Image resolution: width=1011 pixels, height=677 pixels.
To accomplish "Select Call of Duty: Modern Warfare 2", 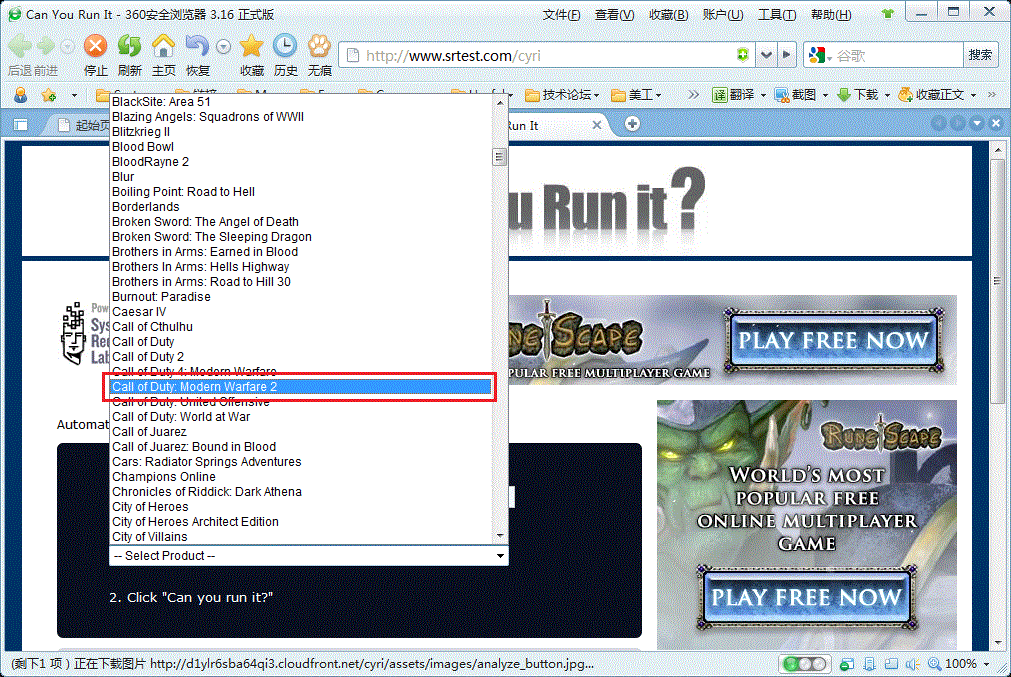I will [x=300, y=387].
